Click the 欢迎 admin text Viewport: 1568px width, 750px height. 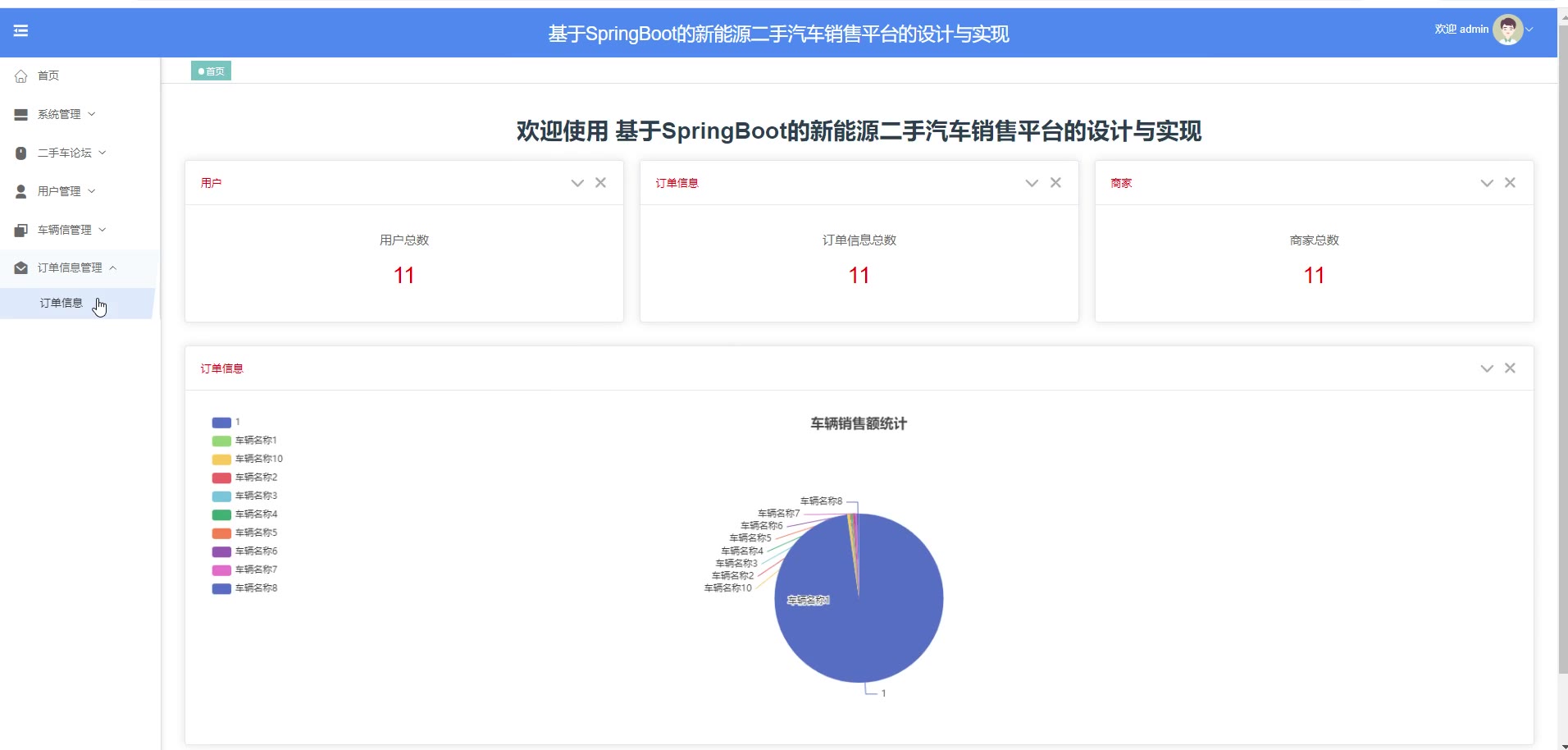point(1461,30)
